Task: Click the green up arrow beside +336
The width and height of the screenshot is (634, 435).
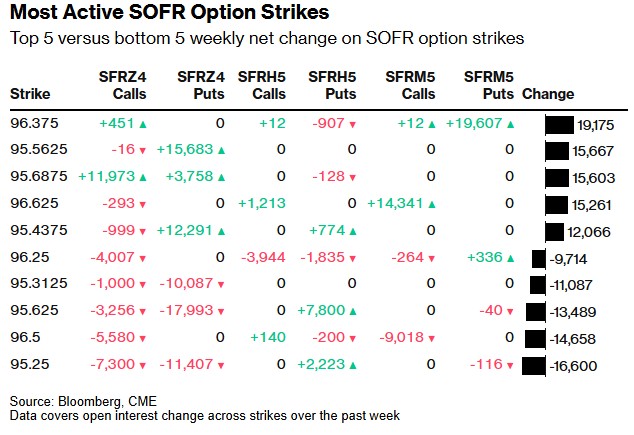Action: click(510, 256)
